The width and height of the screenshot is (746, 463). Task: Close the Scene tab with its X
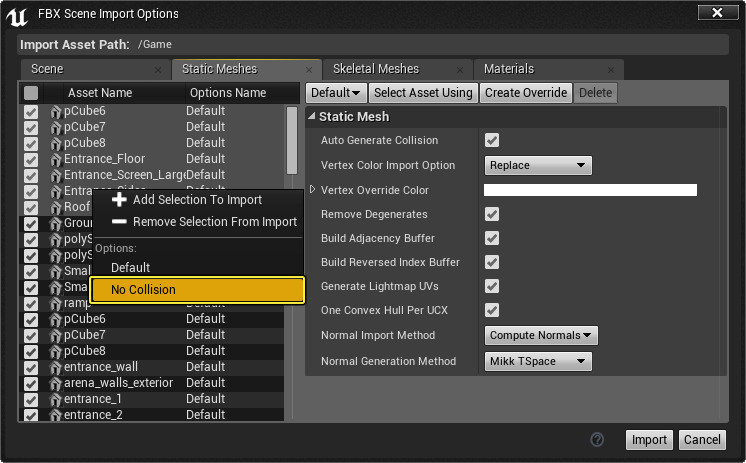point(158,70)
